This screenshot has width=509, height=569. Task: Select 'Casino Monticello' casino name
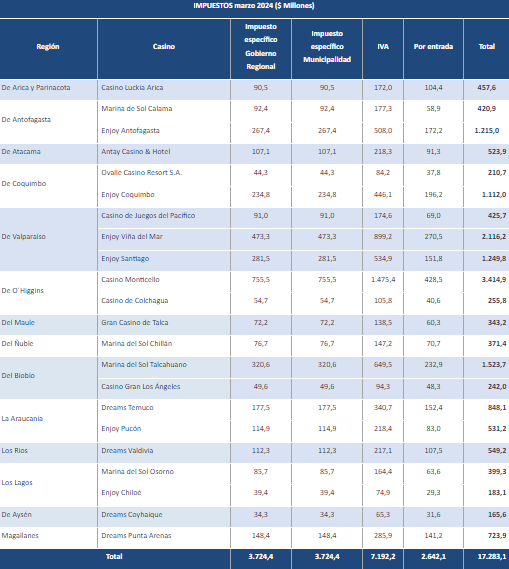click(130, 279)
